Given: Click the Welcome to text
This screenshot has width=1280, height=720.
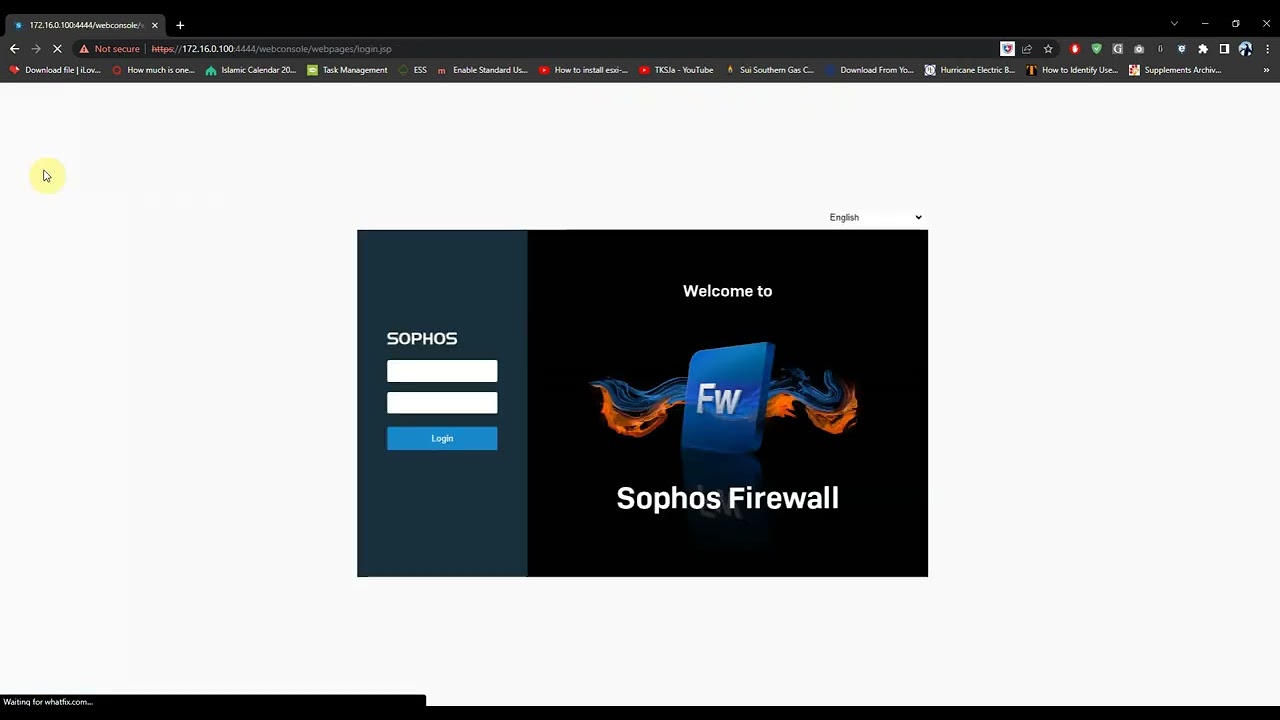Looking at the screenshot, I should click(727, 291).
